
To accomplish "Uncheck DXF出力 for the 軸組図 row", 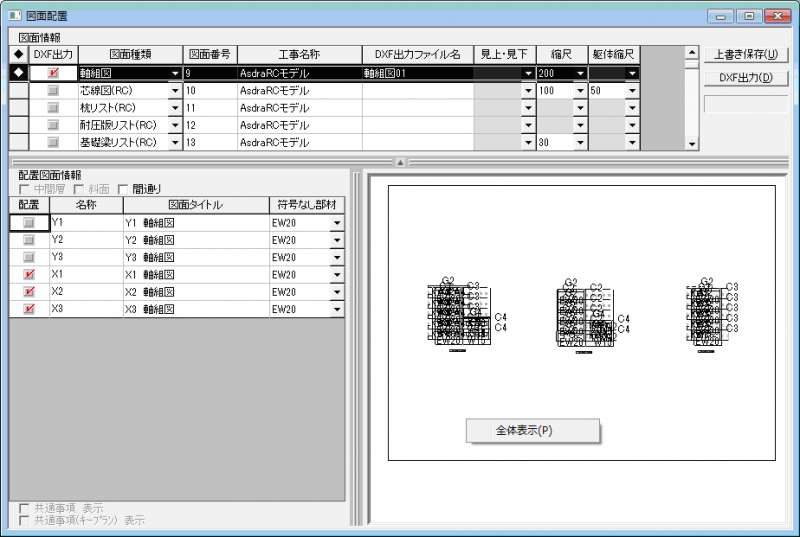I will click(x=53, y=73).
